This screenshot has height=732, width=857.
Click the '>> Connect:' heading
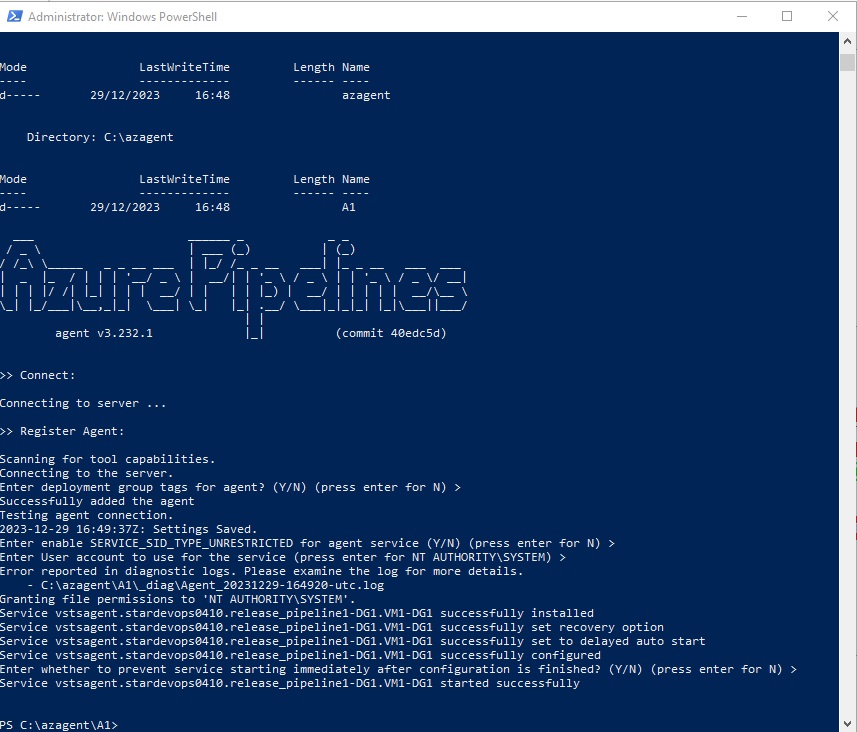(x=38, y=375)
